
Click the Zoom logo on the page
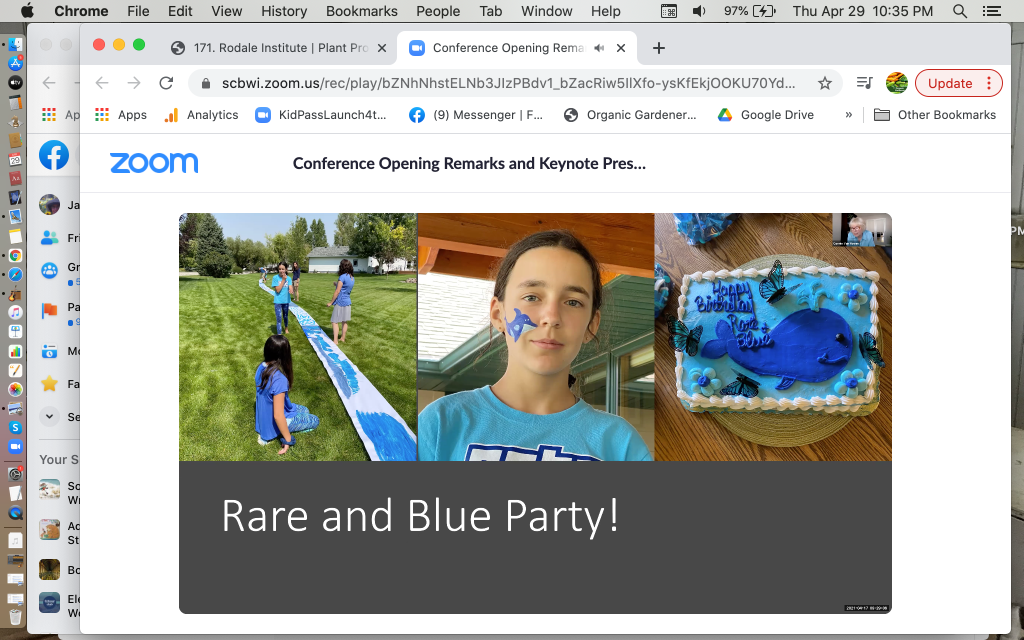click(154, 163)
